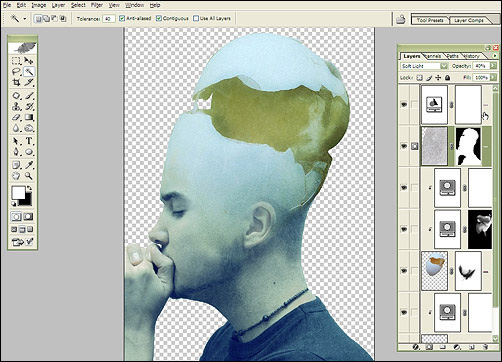Select the Brush tool
Image resolution: width=502 pixels, height=362 pixels.
pyautogui.click(x=29, y=96)
